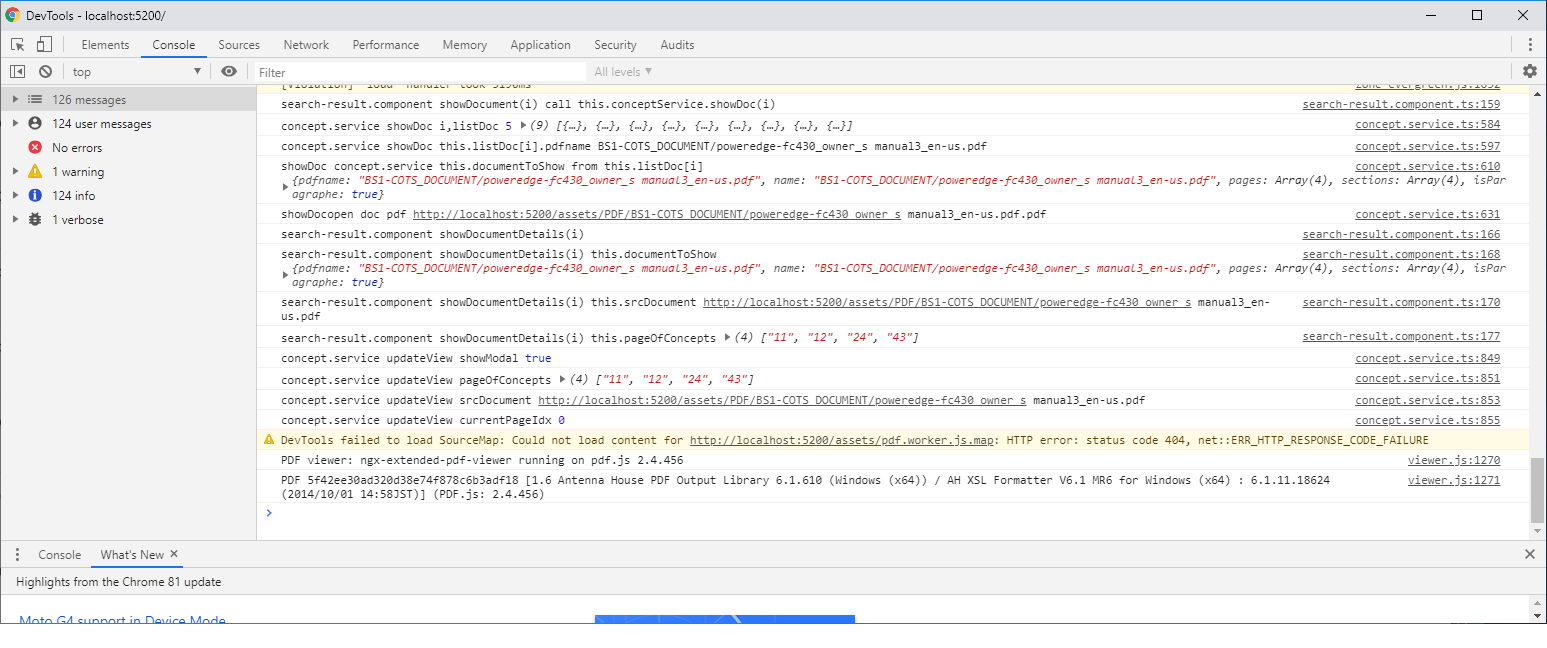This screenshot has height=648, width=1547.
Task: Open the showDocopen doc pdf URL link
Action: pos(657,214)
